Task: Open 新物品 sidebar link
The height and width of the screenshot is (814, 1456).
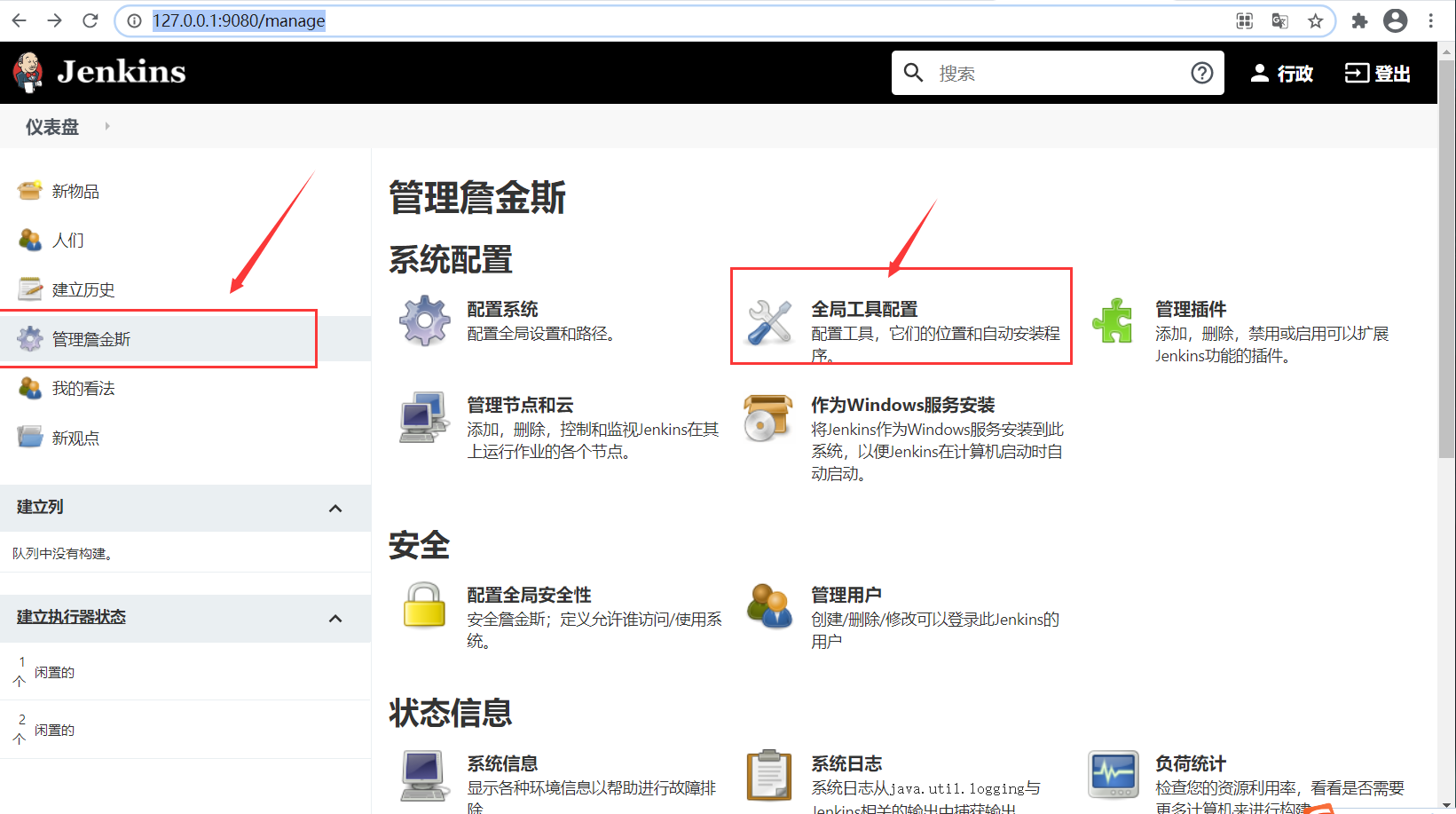Action: pos(75,192)
